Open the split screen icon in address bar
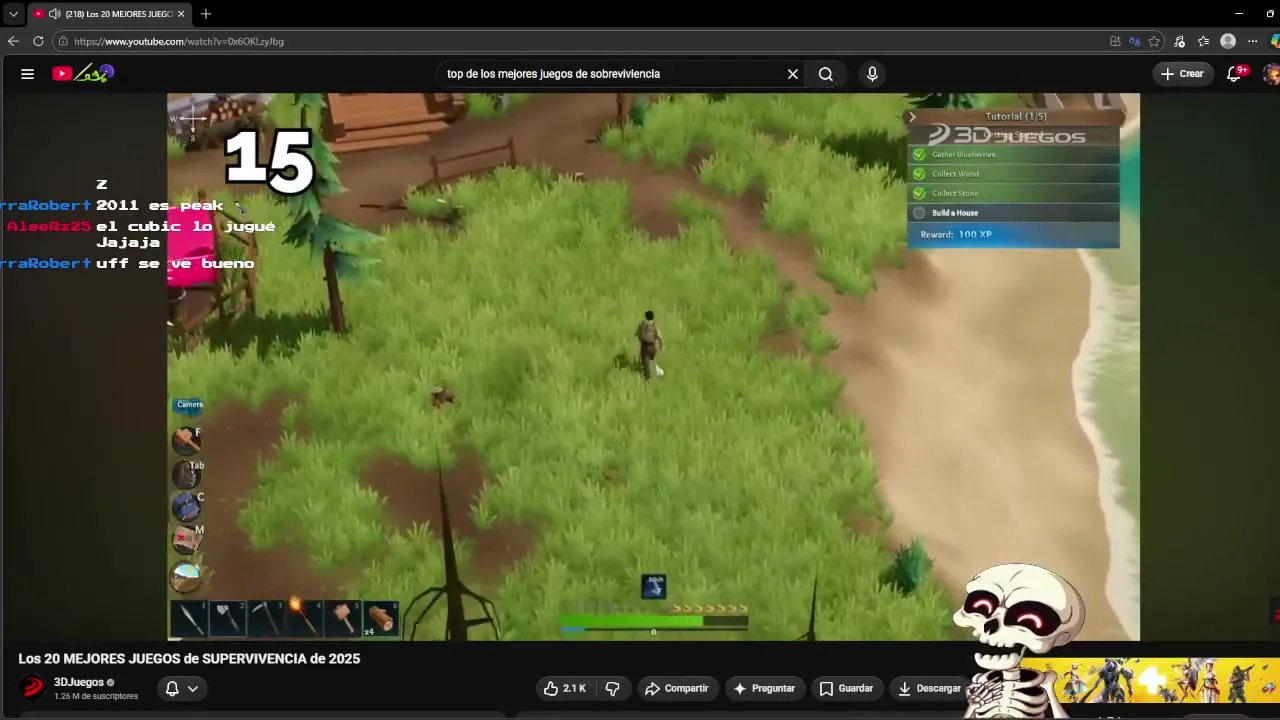This screenshot has height=720, width=1280. click(1115, 41)
